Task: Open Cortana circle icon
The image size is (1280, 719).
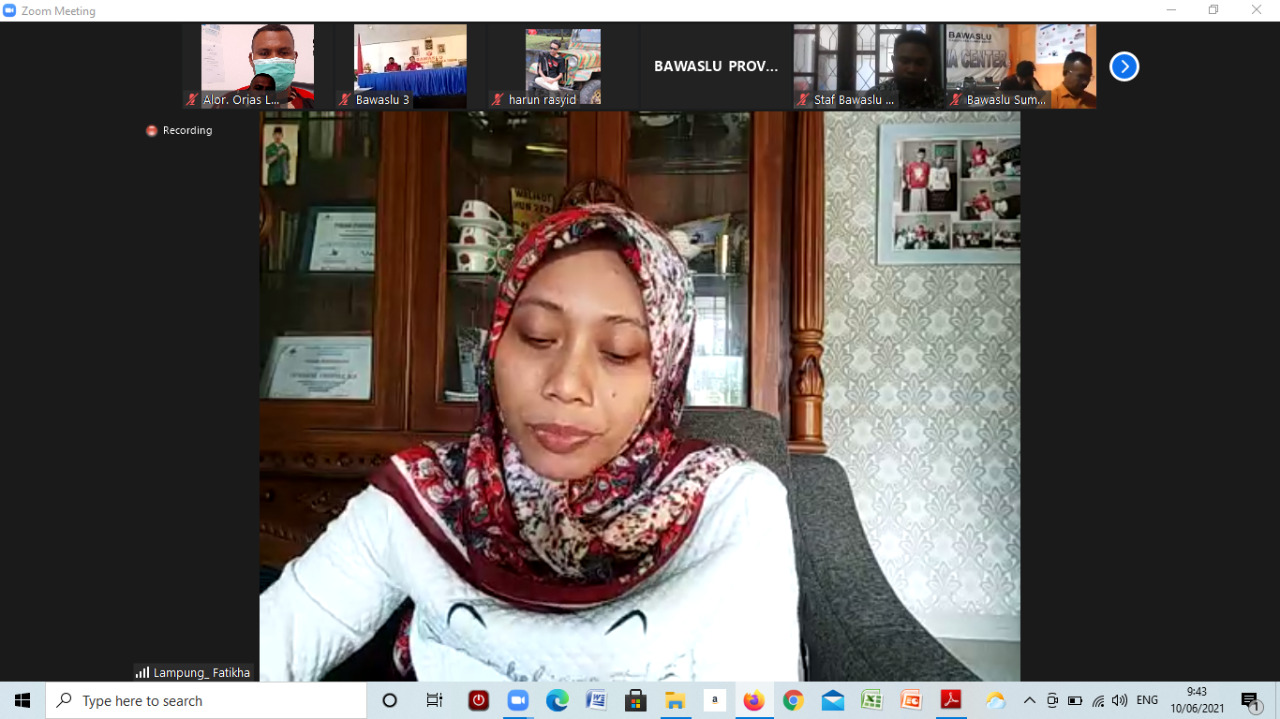Action: click(x=390, y=701)
